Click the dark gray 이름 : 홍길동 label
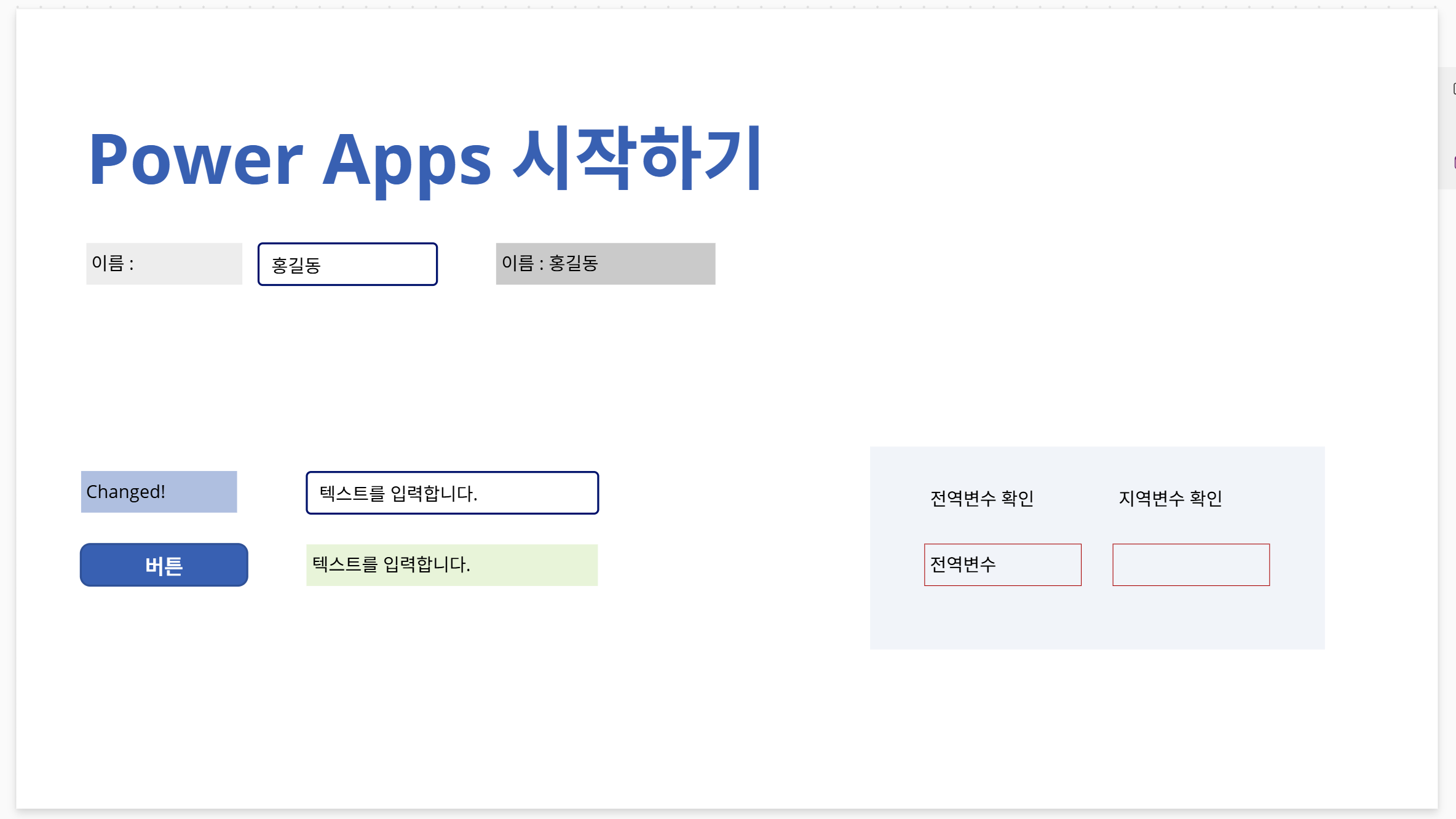The width and height of the screenshot is (1456, 819). [606, 264]
